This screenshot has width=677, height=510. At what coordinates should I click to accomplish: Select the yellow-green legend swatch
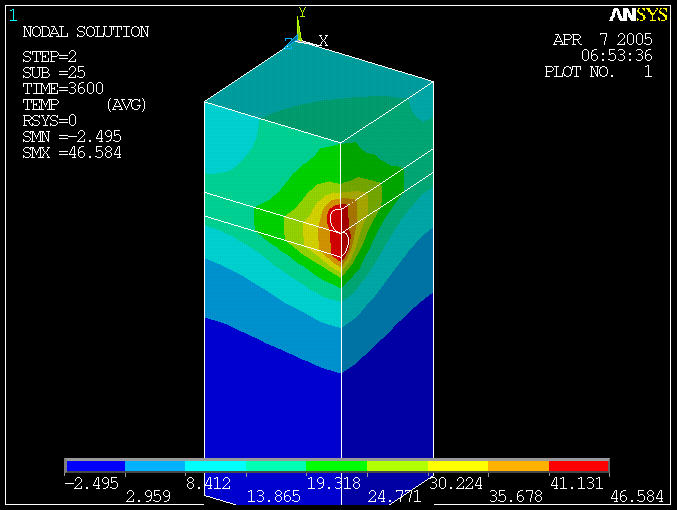(397, 466)
